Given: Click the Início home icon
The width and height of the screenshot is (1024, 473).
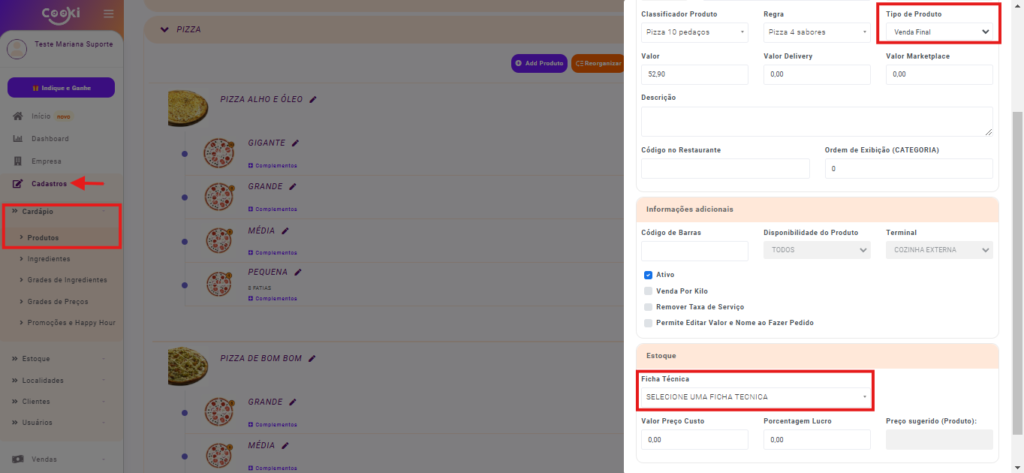Looking at the screenshot, I should [x=17, y=116].
